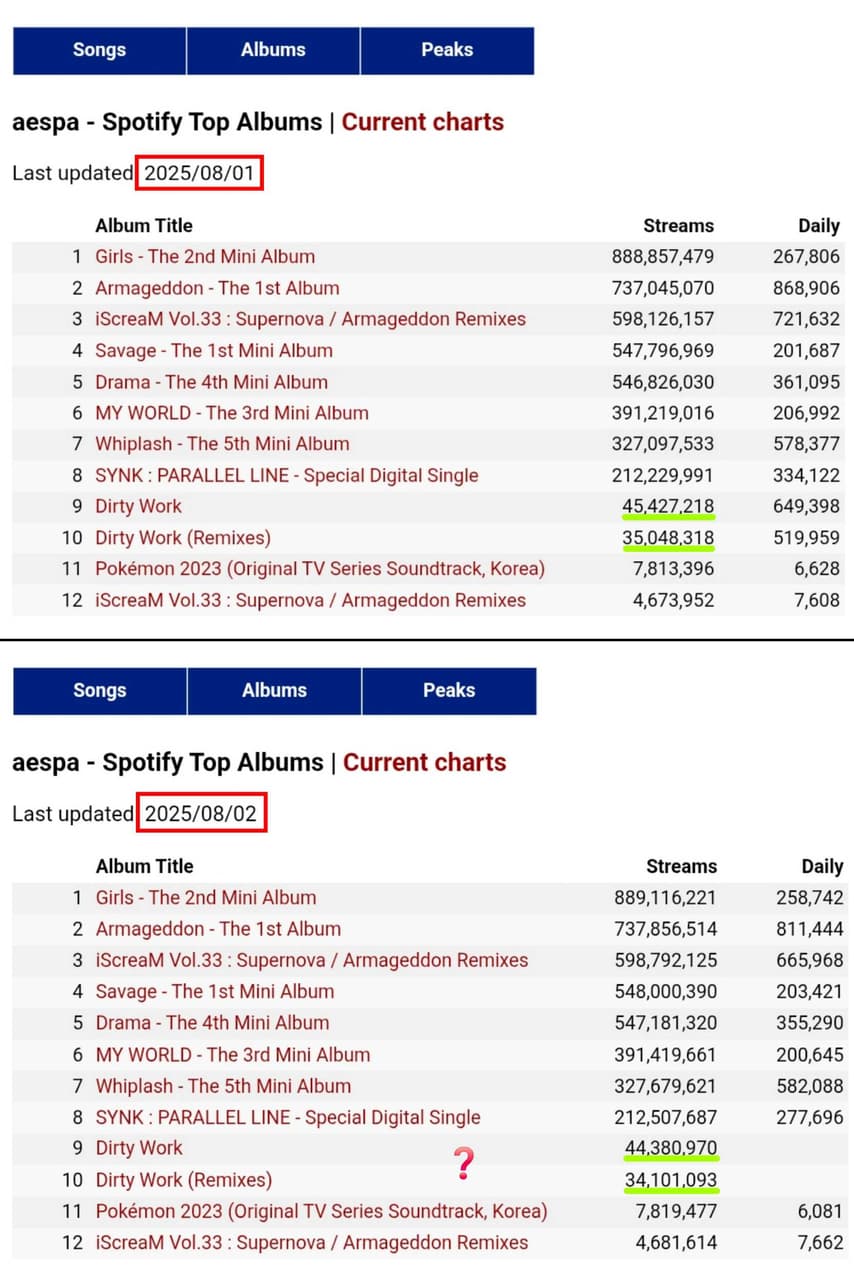Open Drama - The 4th Mini Album in 08/01 chart
This screenshot has width=854, height=1280.
coord(211,382)
